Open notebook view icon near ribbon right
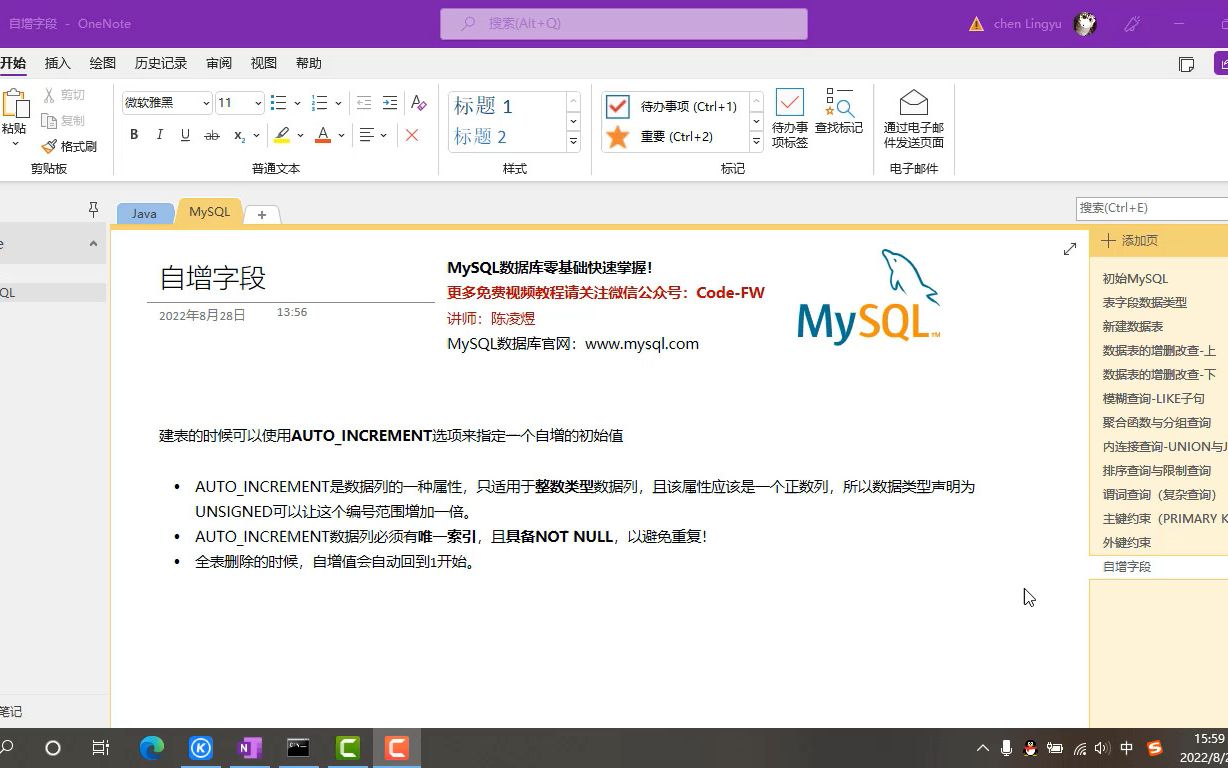This screenshot has height=768, width=1228. [x=1187, y=64]
